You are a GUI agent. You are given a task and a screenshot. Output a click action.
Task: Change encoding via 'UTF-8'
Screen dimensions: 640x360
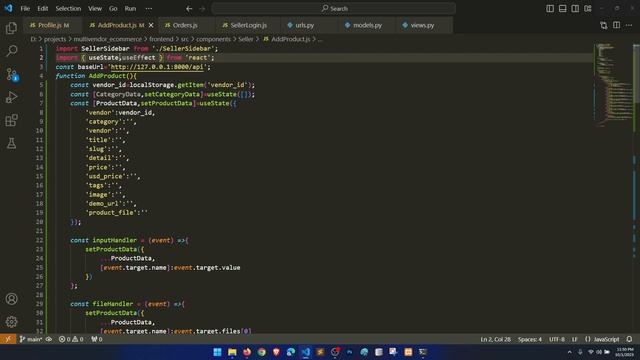pyautogui.click(x=557, y=339)
